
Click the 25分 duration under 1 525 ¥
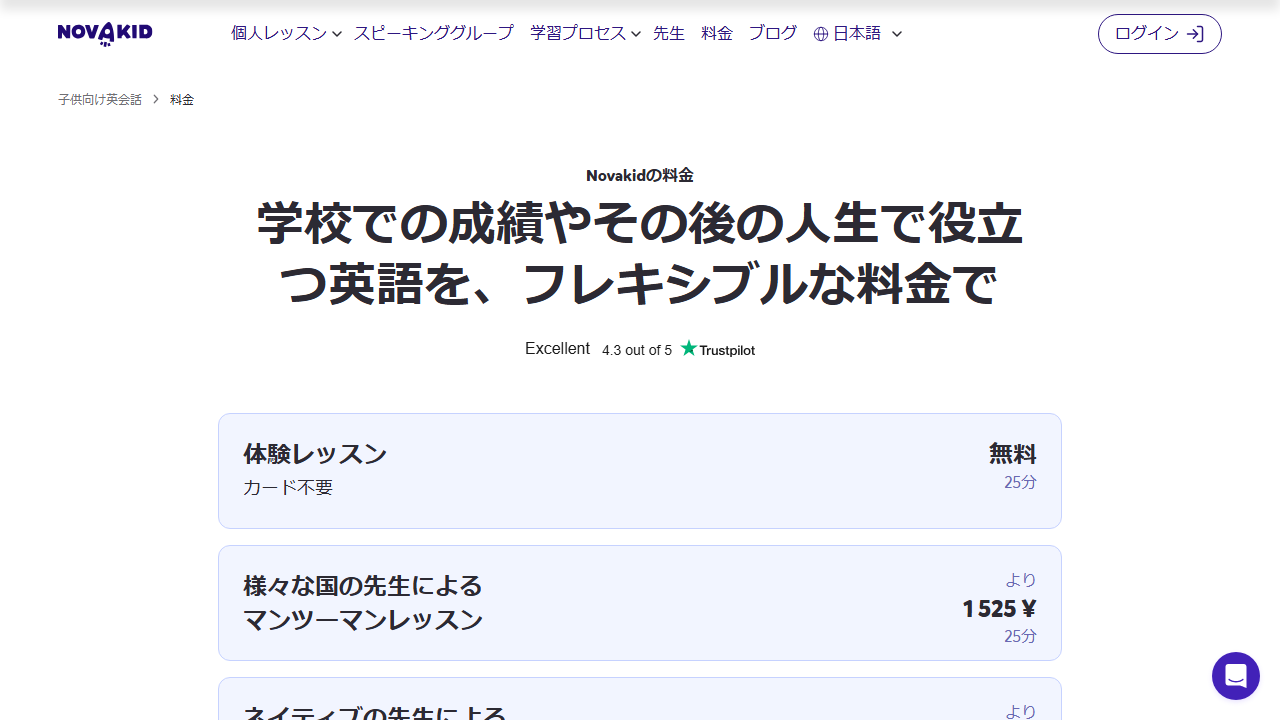pyautogui.click(x=1021, y=636)
